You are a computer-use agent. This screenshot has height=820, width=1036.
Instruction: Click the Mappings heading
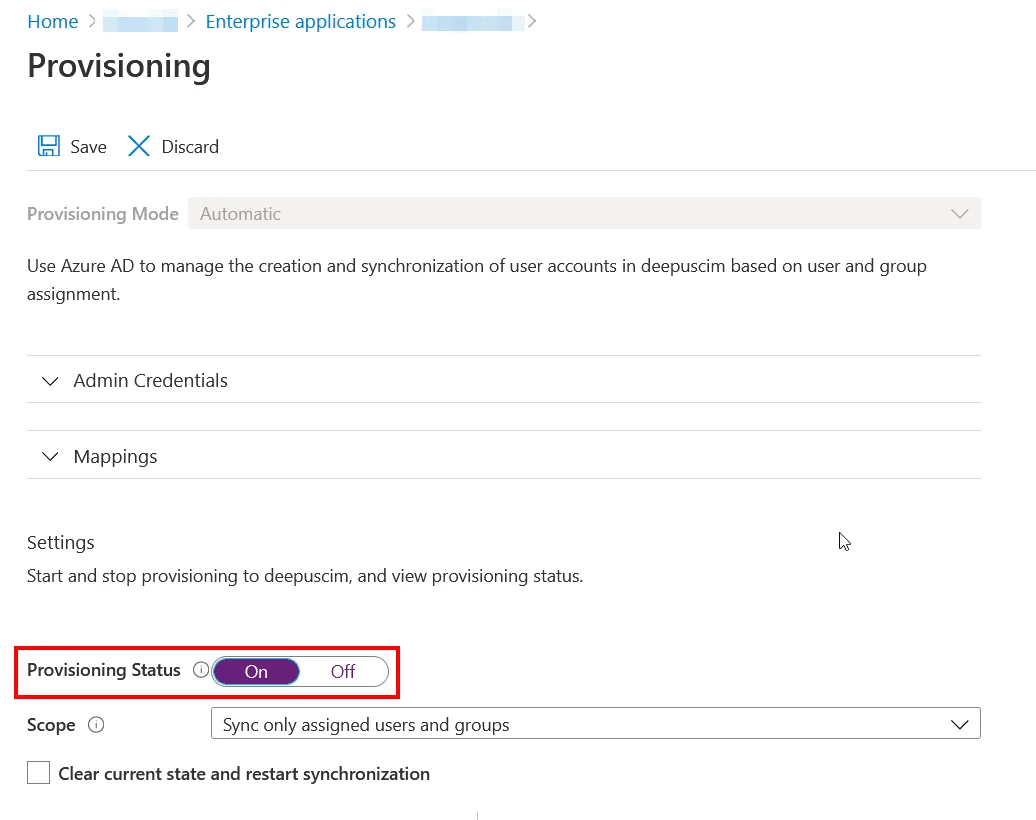(x=115, y=457)
